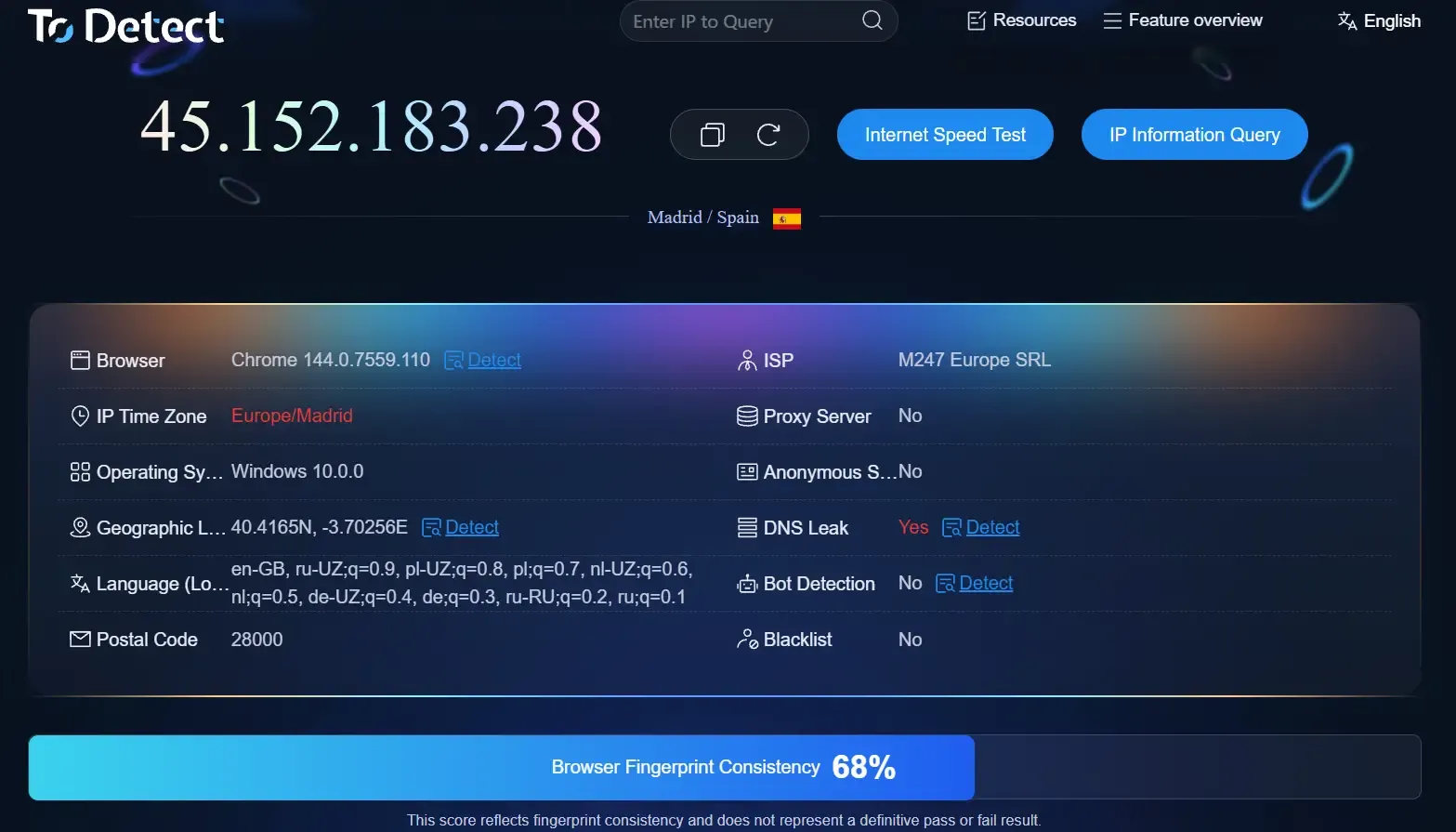1456x832 pixels.
Task: Click the Browser Fingerprint Consistency progress bar
Action: click(724, 767)
